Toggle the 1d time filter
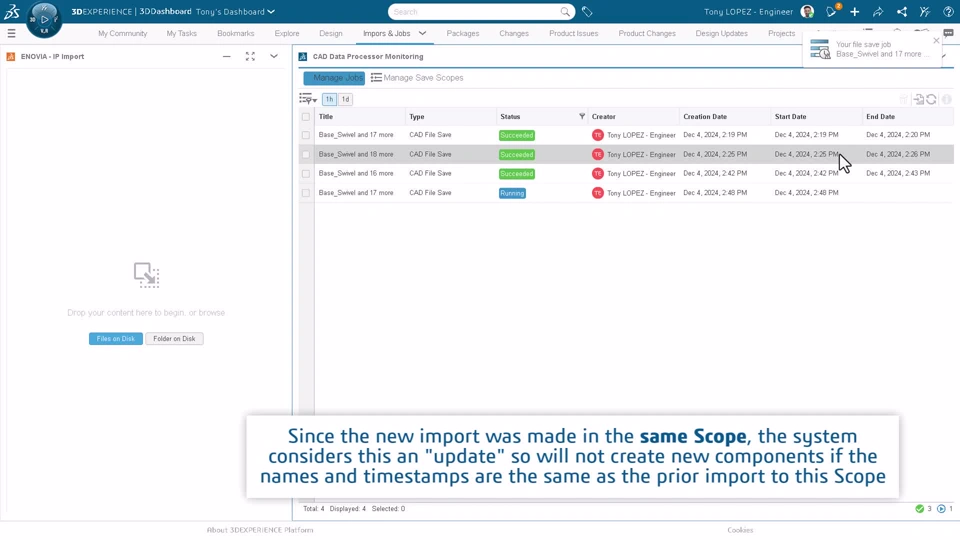960x540 pixels. tap(345, 99)
